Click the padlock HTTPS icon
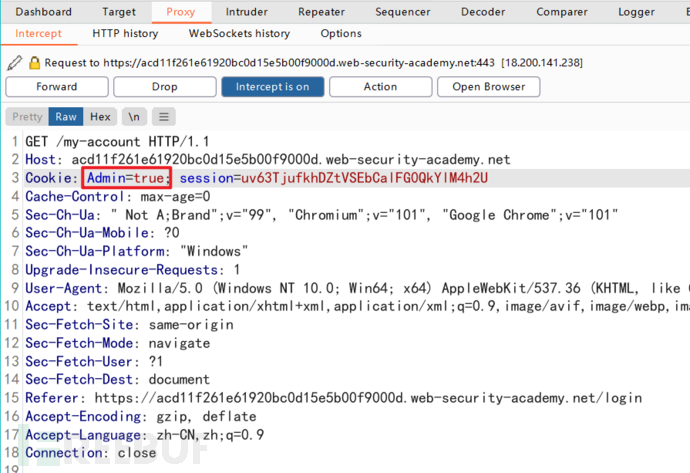Screen dimensions: 690x473 click(x=33, y=62)
